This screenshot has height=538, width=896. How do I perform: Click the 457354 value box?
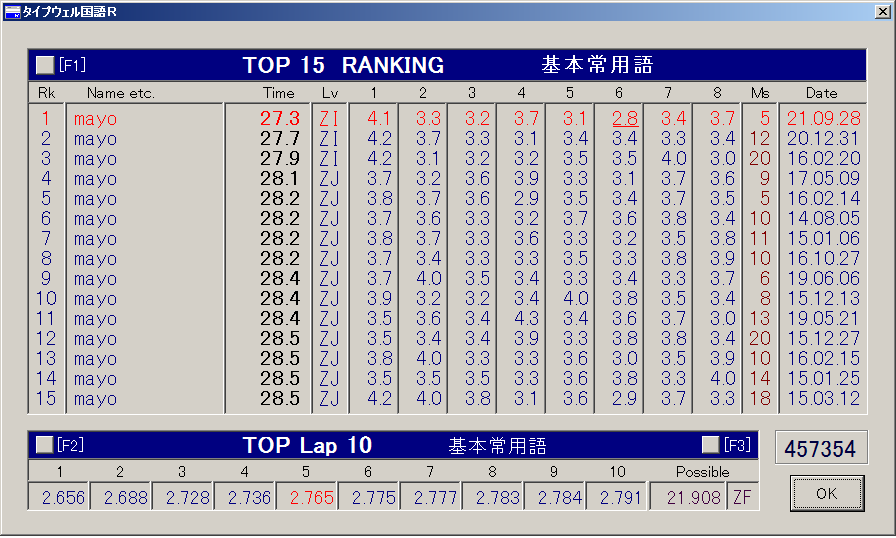click(821, 448)
